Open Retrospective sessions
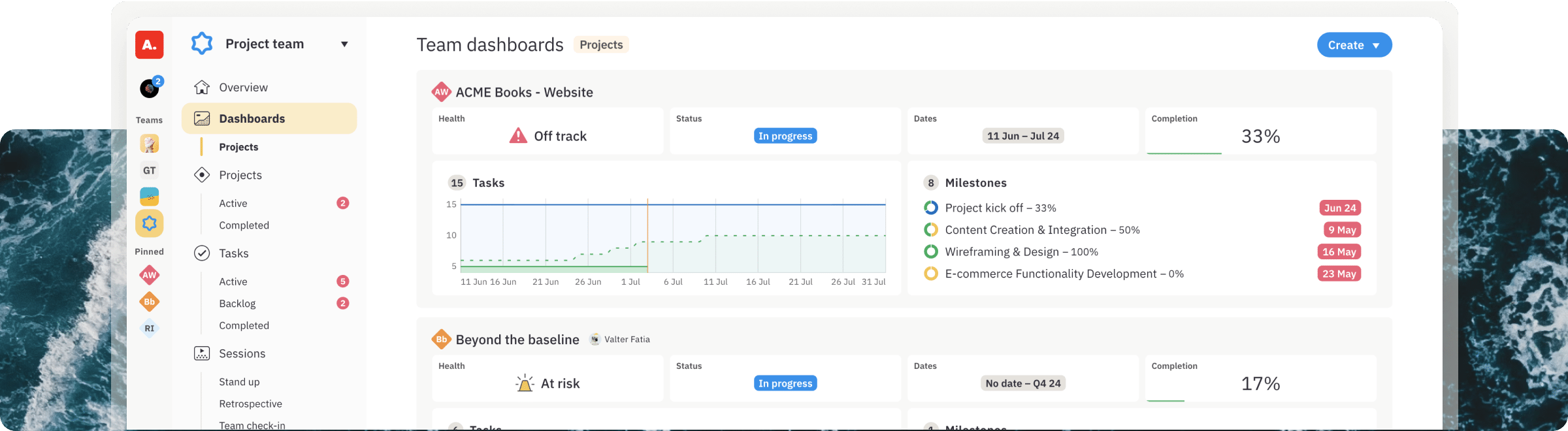The width and height of the screenshot is (1568, 431). (x=250, y=404)
